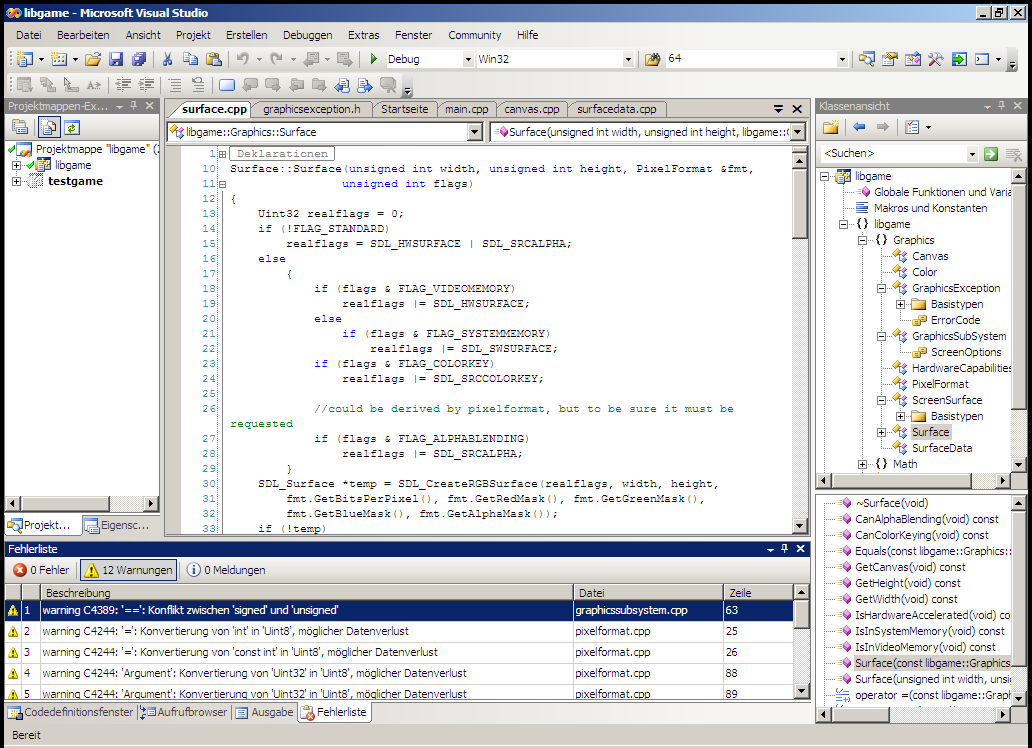Click the green arrow Start Page toolbar icon
Viewport: 1032px width, 748px height.
click(x=959, y=59)
